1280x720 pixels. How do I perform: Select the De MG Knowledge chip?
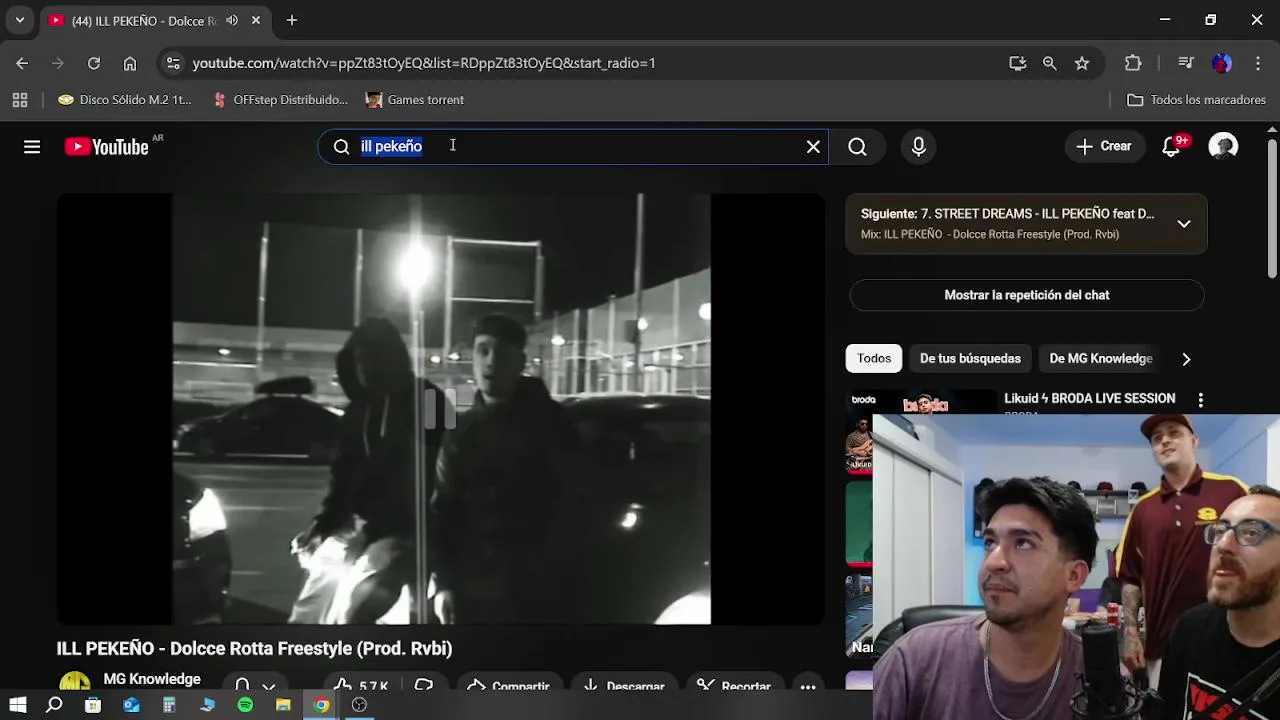(x=1100, y=358)
